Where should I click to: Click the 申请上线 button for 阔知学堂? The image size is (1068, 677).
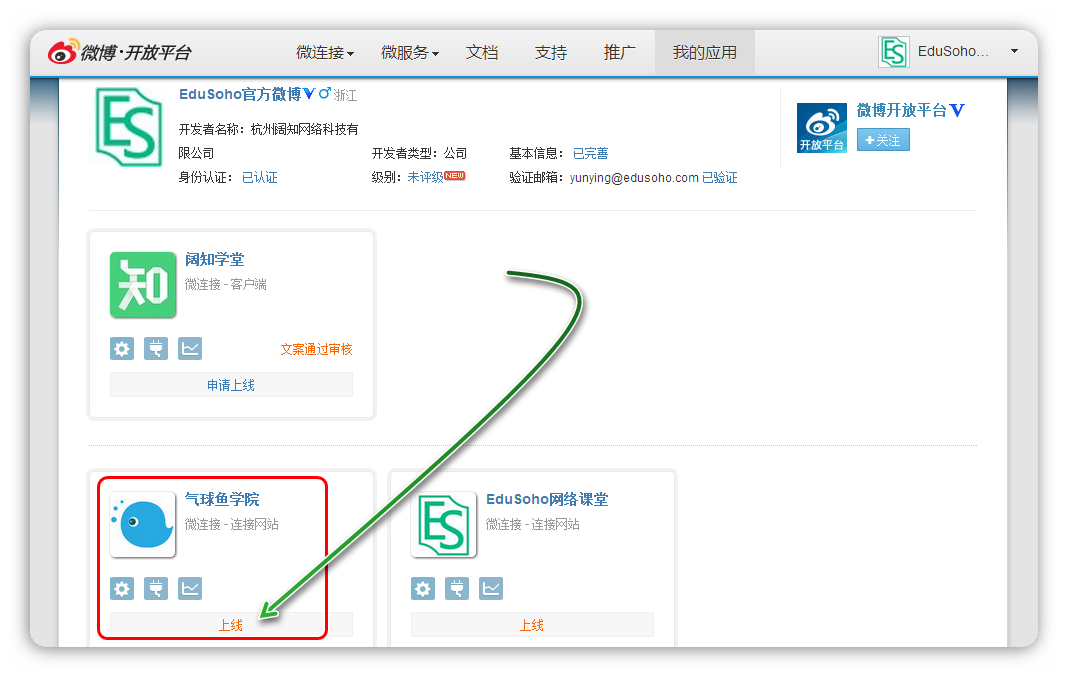coord(231,385)
